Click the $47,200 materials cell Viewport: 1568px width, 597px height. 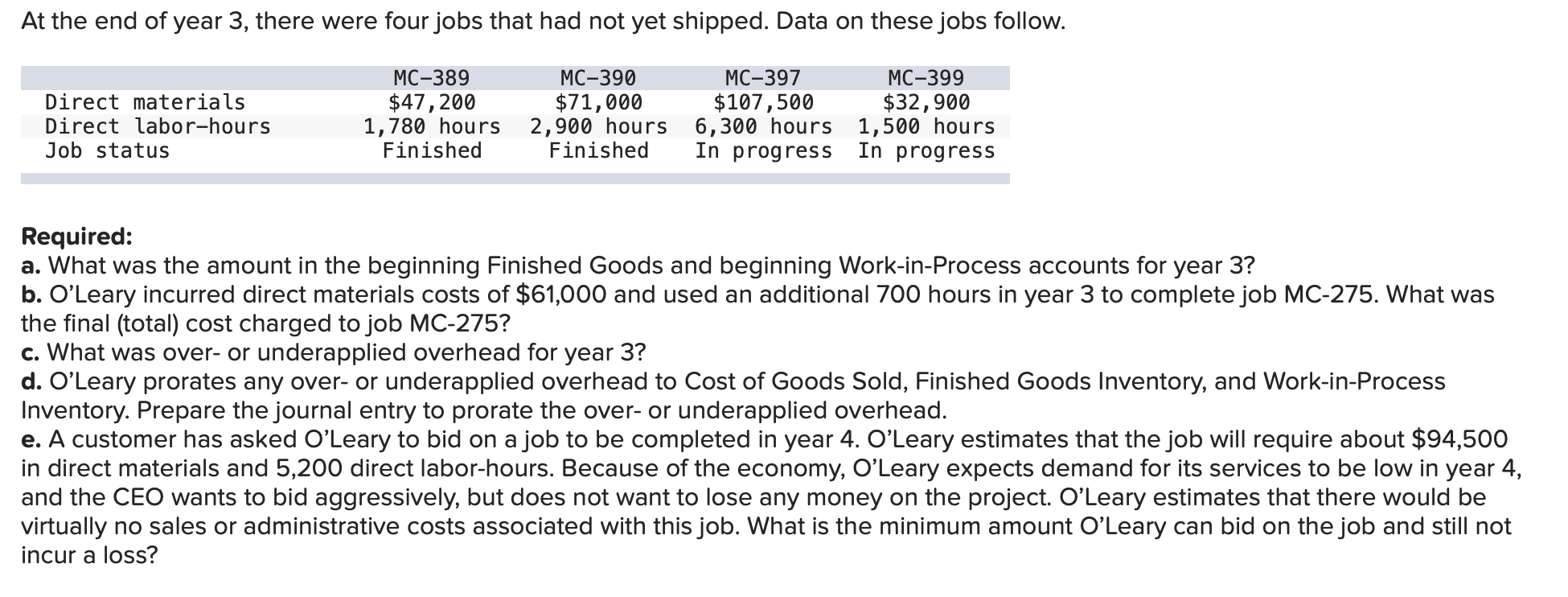coord(432,102)
